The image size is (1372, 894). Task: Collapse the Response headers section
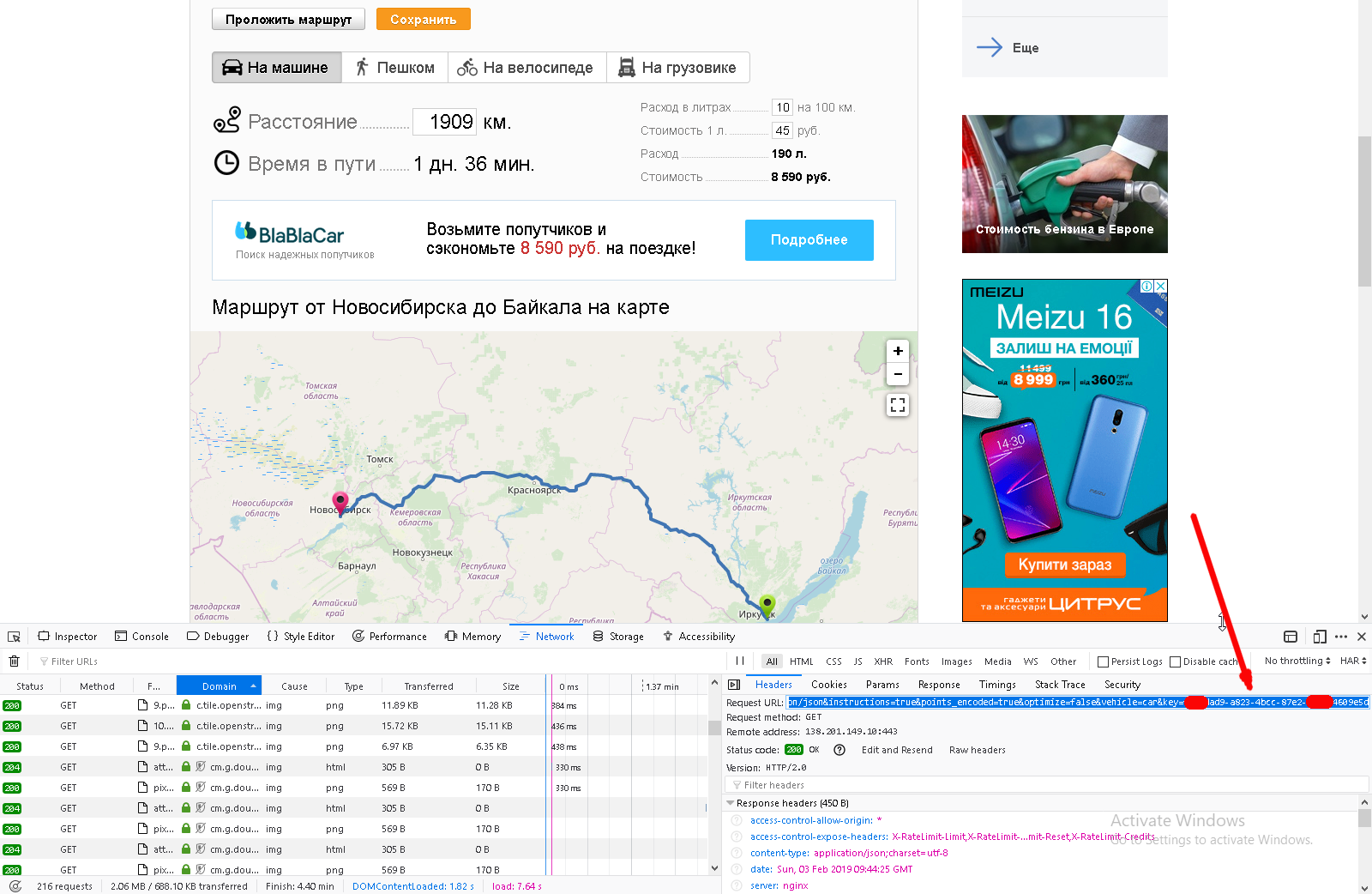pyautogui.click(x=731, y=803)
